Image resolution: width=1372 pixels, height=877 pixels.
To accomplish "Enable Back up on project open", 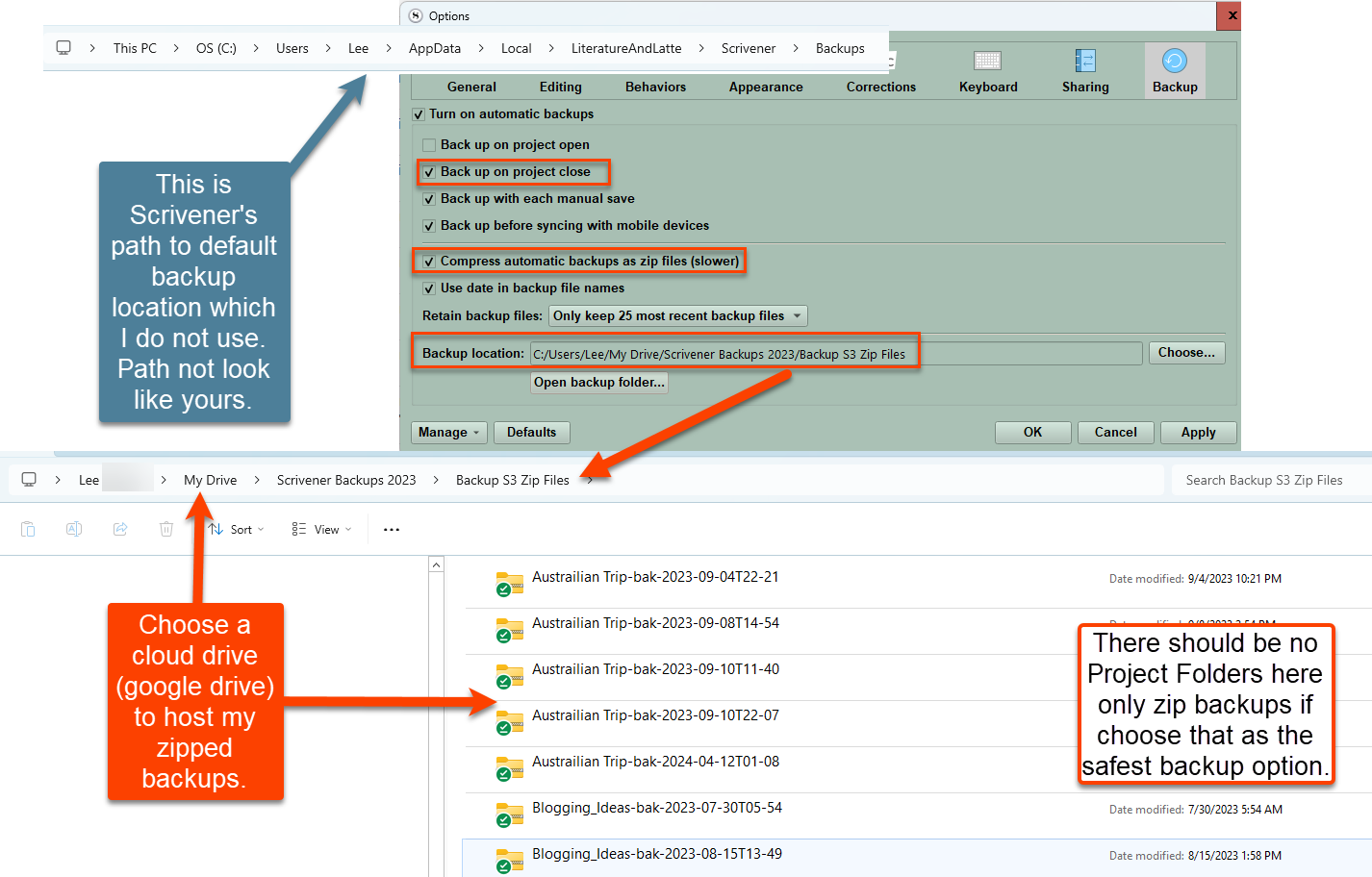I will (429, 145).
